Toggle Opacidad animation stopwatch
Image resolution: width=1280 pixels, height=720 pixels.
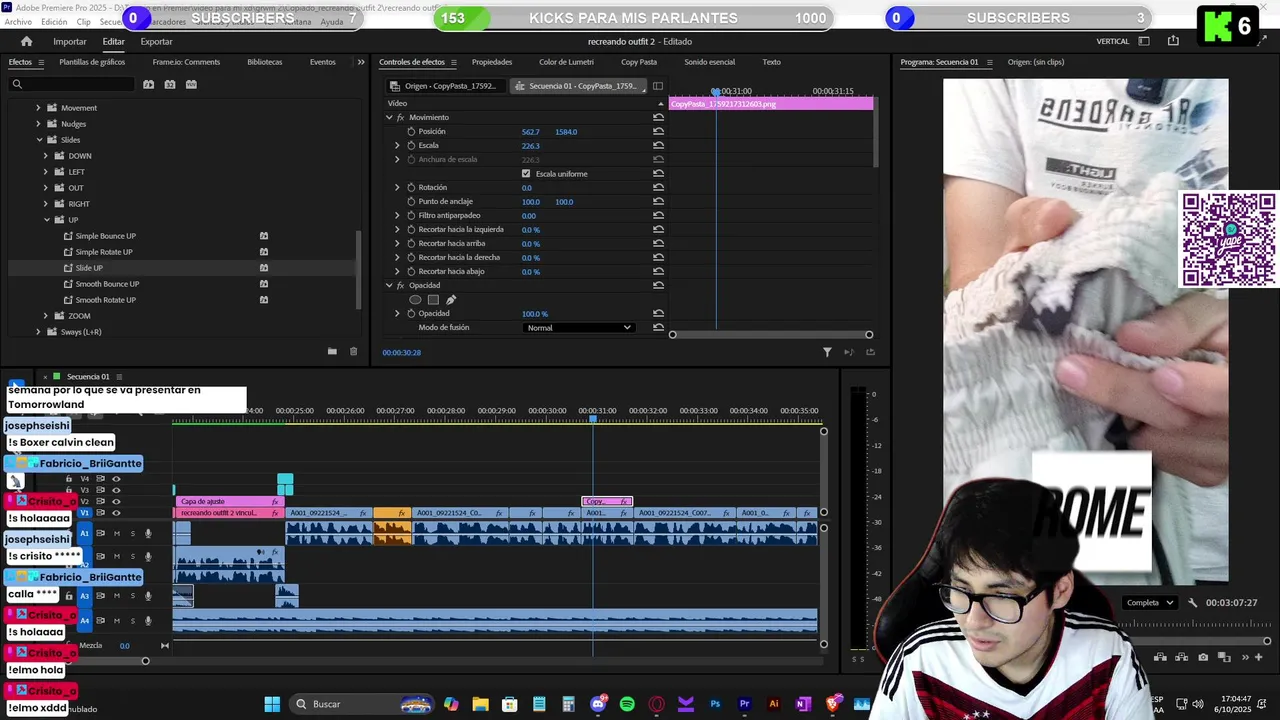tap(410, 314)
